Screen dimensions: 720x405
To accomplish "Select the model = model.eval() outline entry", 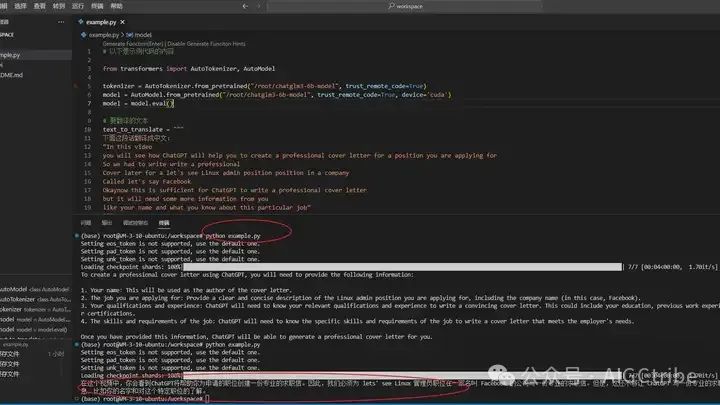I will 35,330.
